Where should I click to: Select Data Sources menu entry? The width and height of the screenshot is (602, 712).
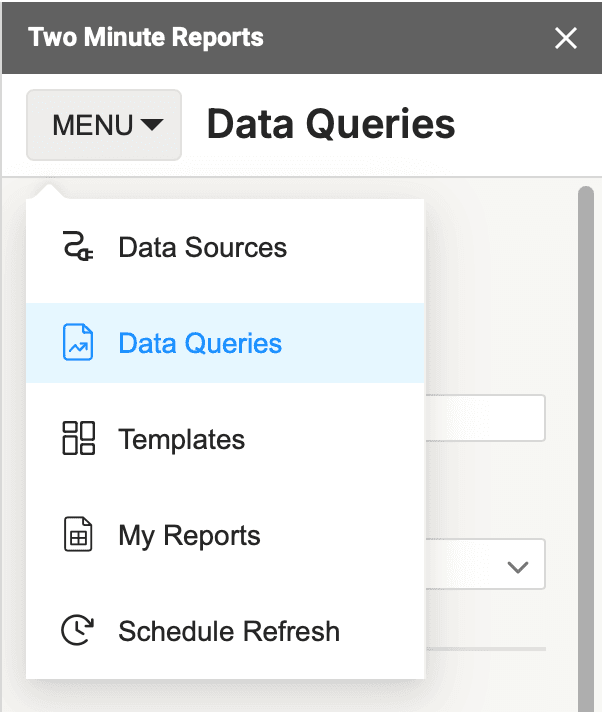225,247
